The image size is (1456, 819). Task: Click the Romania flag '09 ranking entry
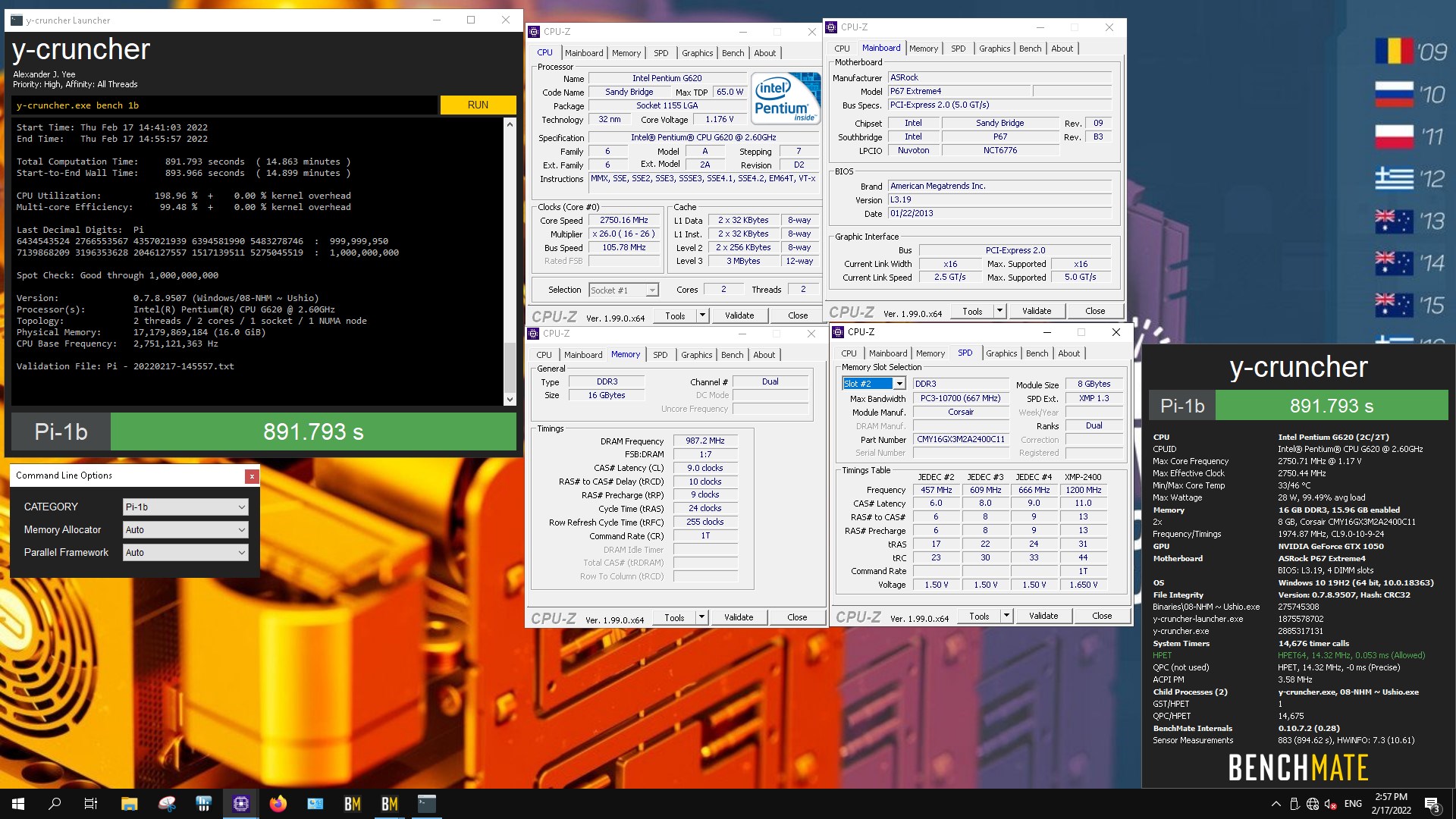point(1411,52)
